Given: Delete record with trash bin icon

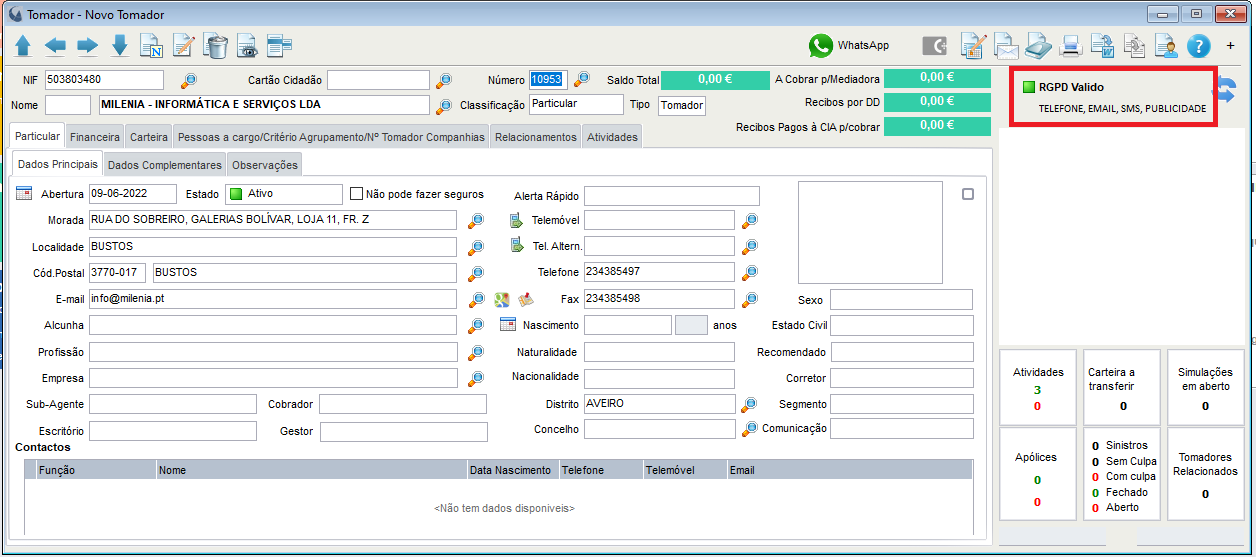Looking at the screenshot, I should click(216, 46).
